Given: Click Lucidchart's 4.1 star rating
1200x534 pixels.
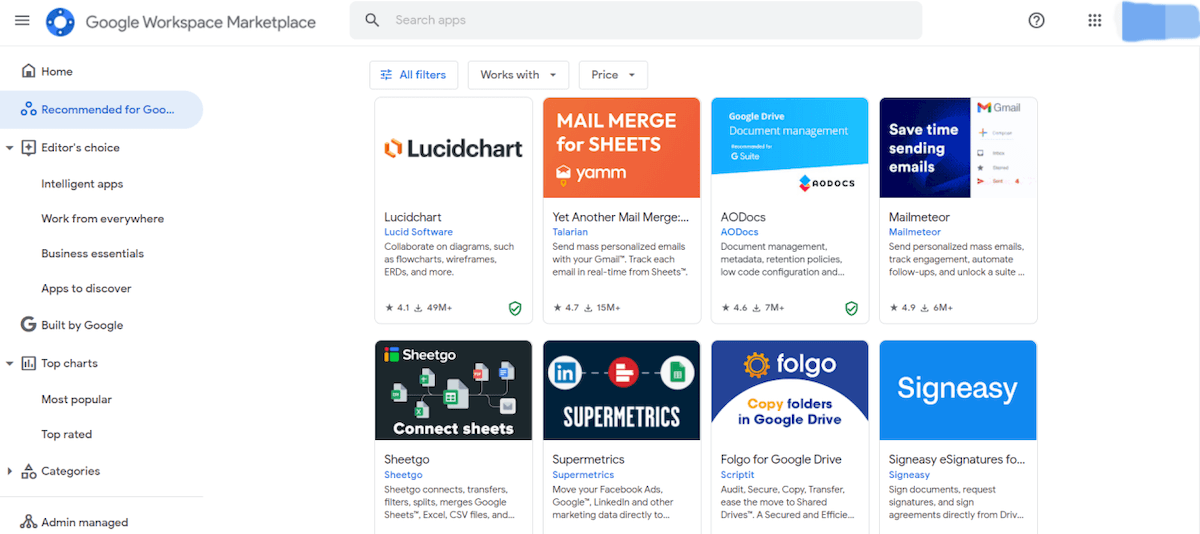Looking at the screenshot, I should [397, 308].
